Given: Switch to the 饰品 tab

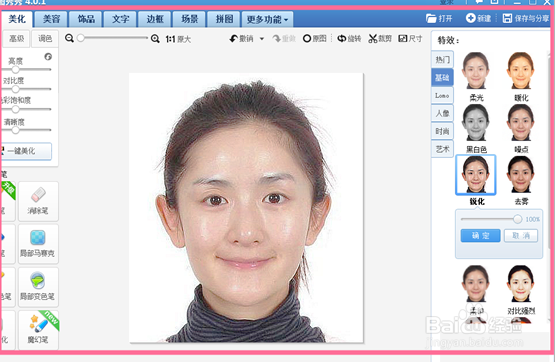Looking at the screenshot, I should pyautogui.click(x=86, y=19).
